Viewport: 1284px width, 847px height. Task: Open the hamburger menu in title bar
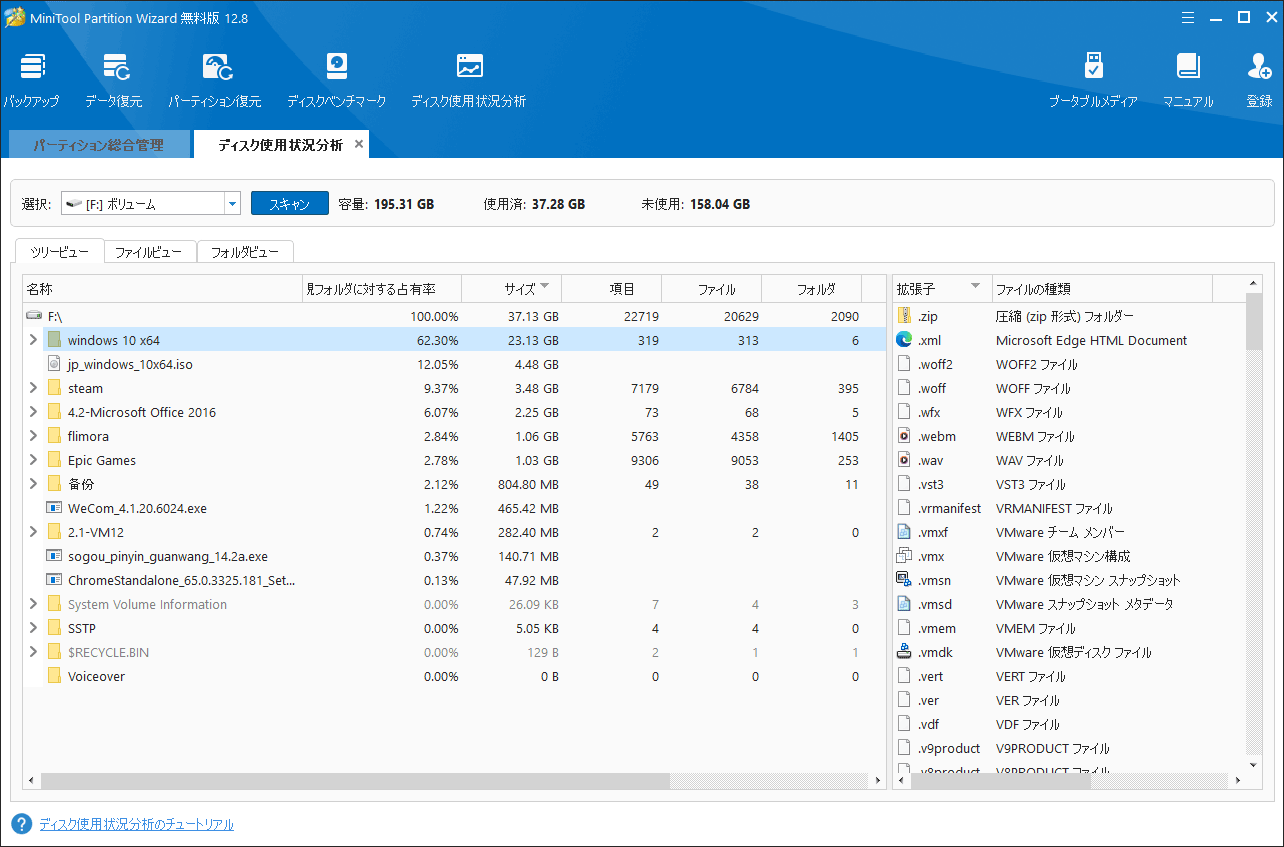click(x=1187, y=17)
